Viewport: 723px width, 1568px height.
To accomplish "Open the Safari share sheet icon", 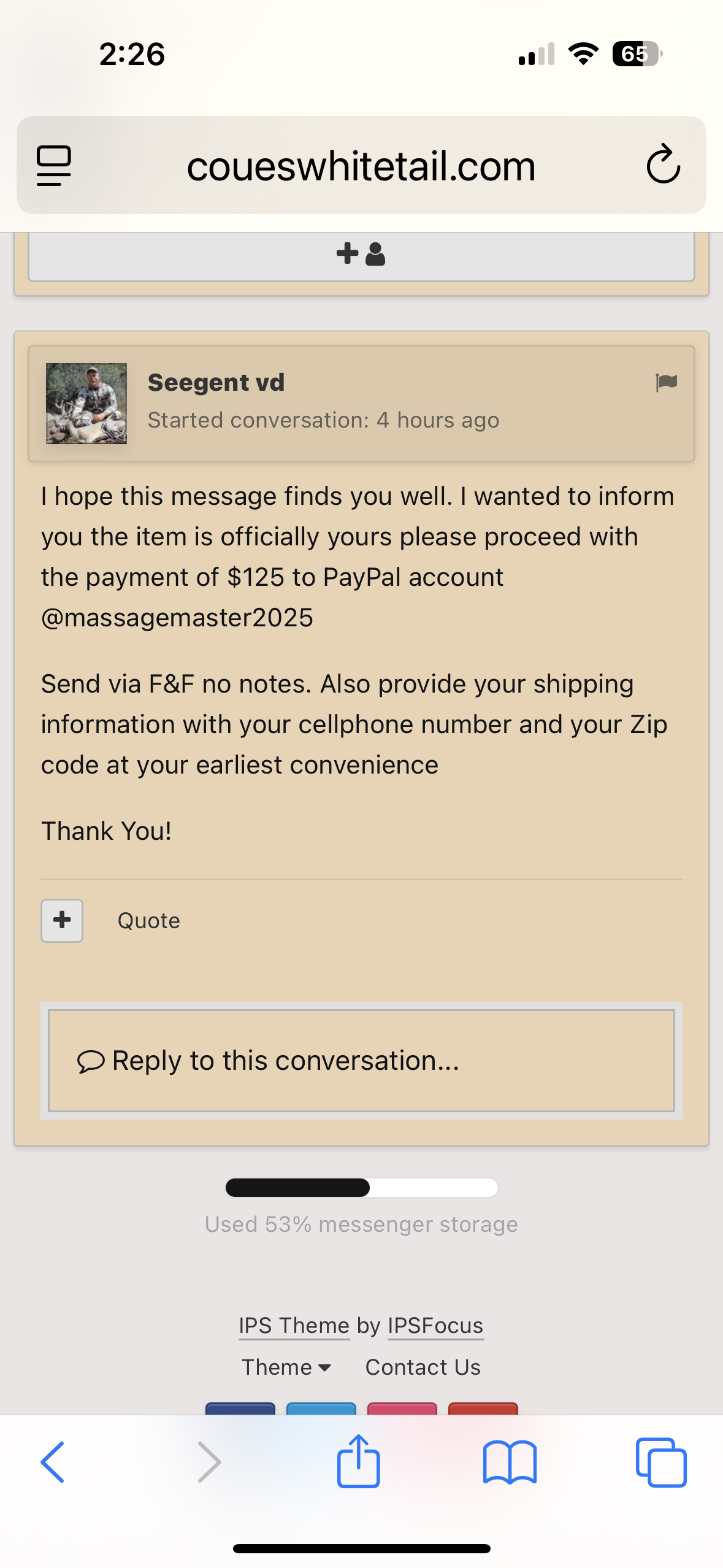I will click(x=359, y=1461).
